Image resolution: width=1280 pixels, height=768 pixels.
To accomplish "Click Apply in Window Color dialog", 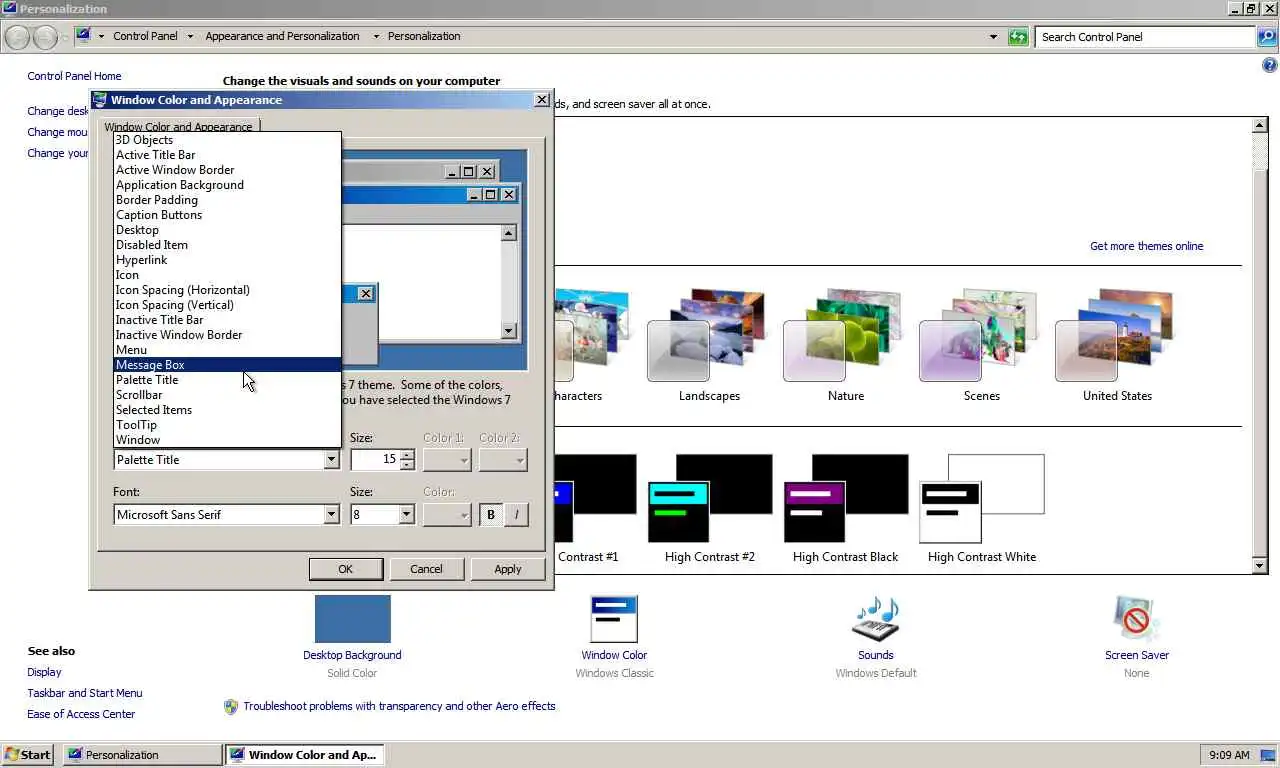I will (508, 569).
